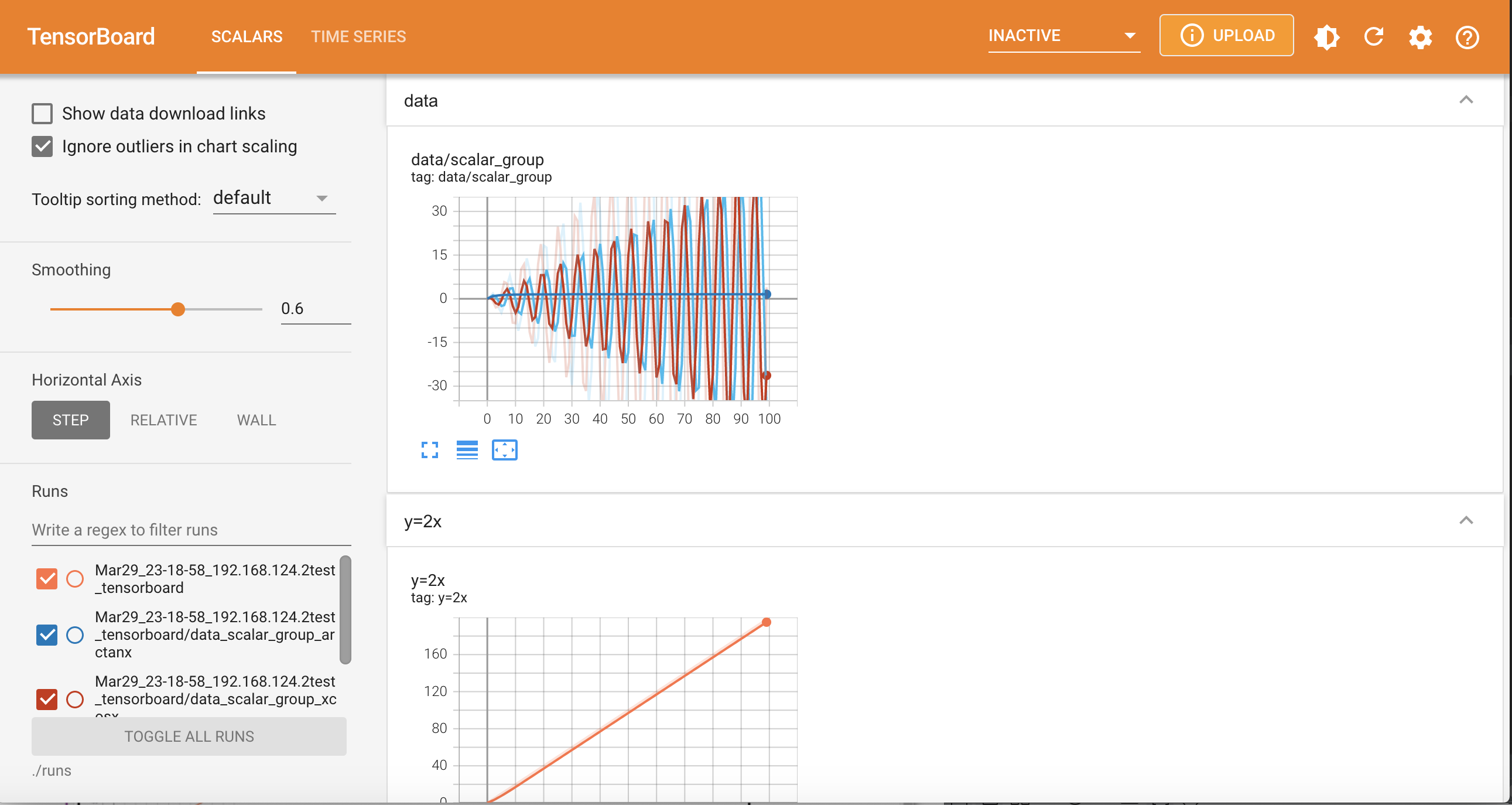Expand scalar_group chart to full size
This screenshot has height=805, width=1512.
point(430,450)
